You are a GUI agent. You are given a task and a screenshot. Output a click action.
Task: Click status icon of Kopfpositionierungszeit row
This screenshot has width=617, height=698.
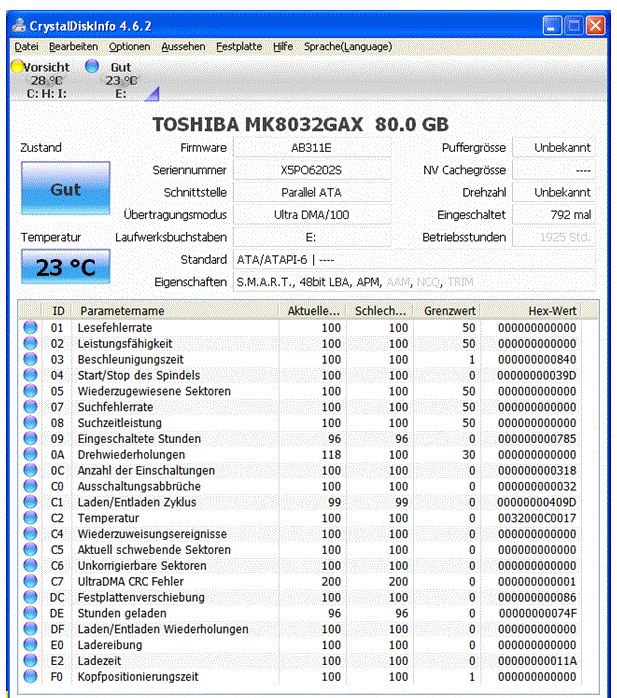(30, 676)
